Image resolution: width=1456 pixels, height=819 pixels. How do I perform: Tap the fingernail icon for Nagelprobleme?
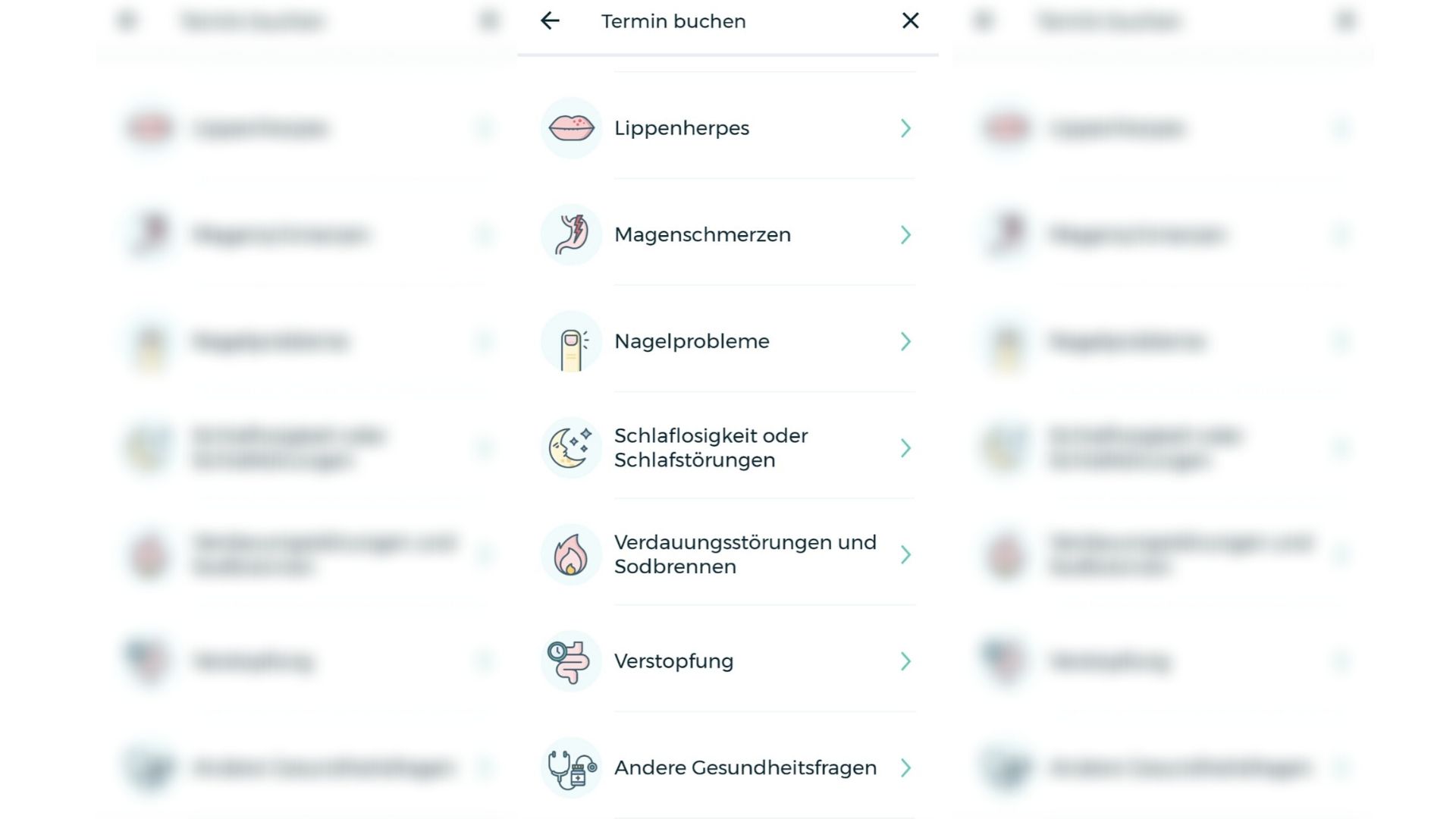(571, 342)
